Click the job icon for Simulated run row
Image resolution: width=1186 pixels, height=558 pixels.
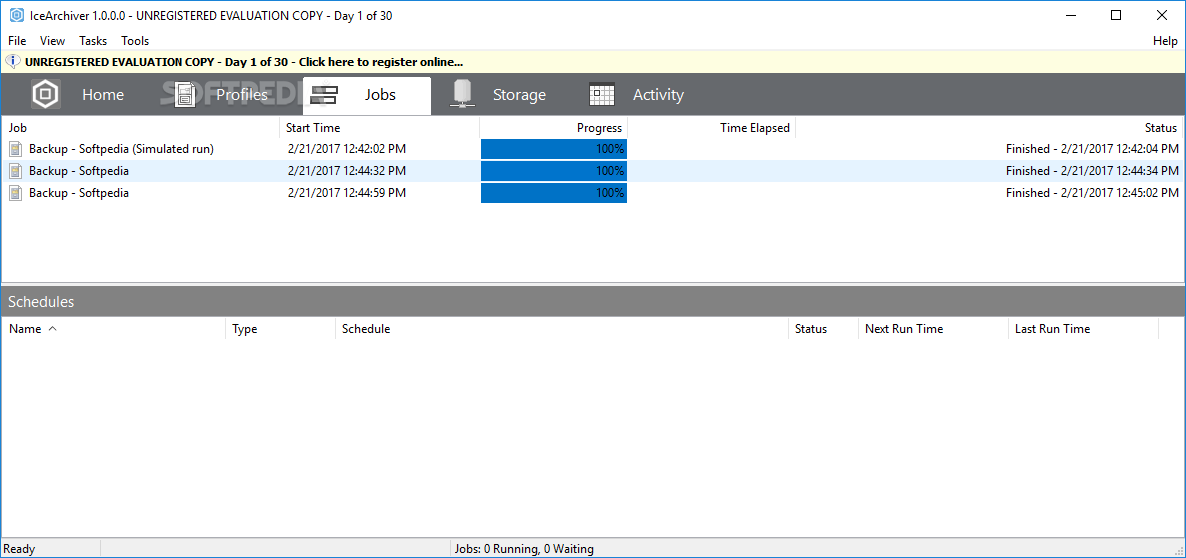pyautogui.click(x=16, y=149)
